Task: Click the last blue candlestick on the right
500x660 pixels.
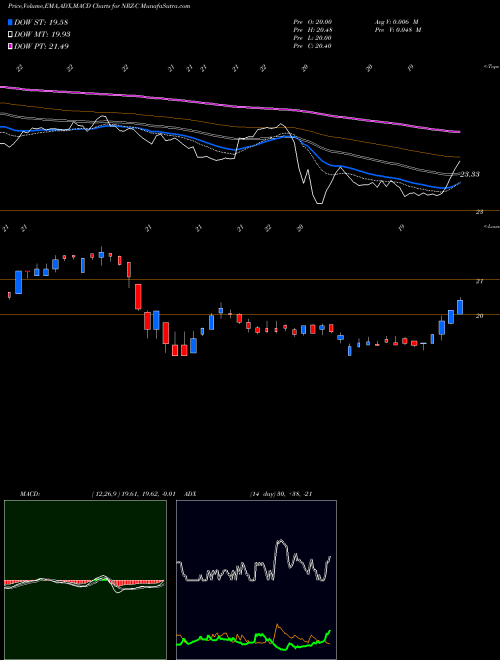Action: (x=460, y=307)
